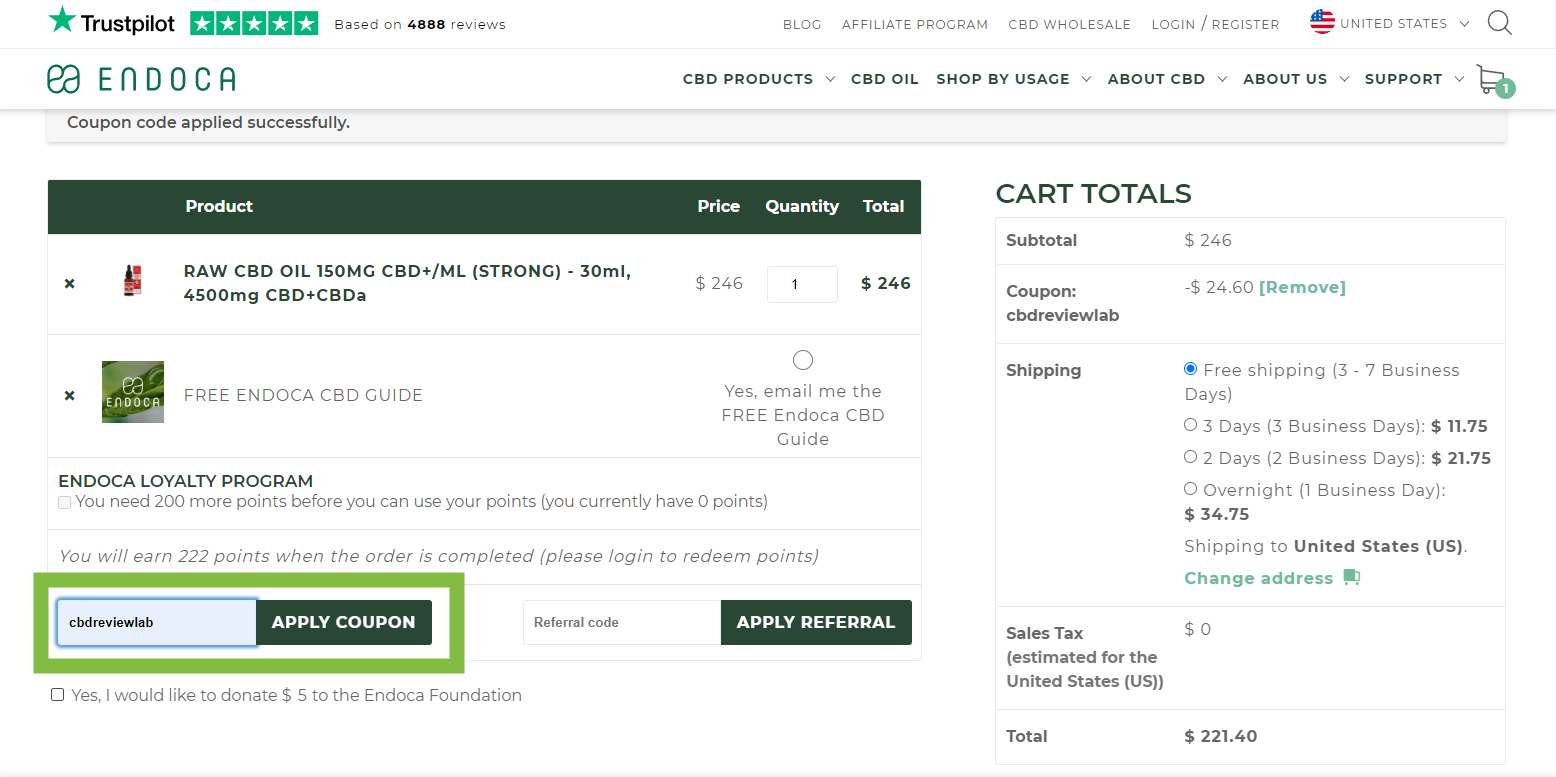This screenshot has height=777, width=1556.
Task: Click the Apply Coupon button
Action: 344,622
